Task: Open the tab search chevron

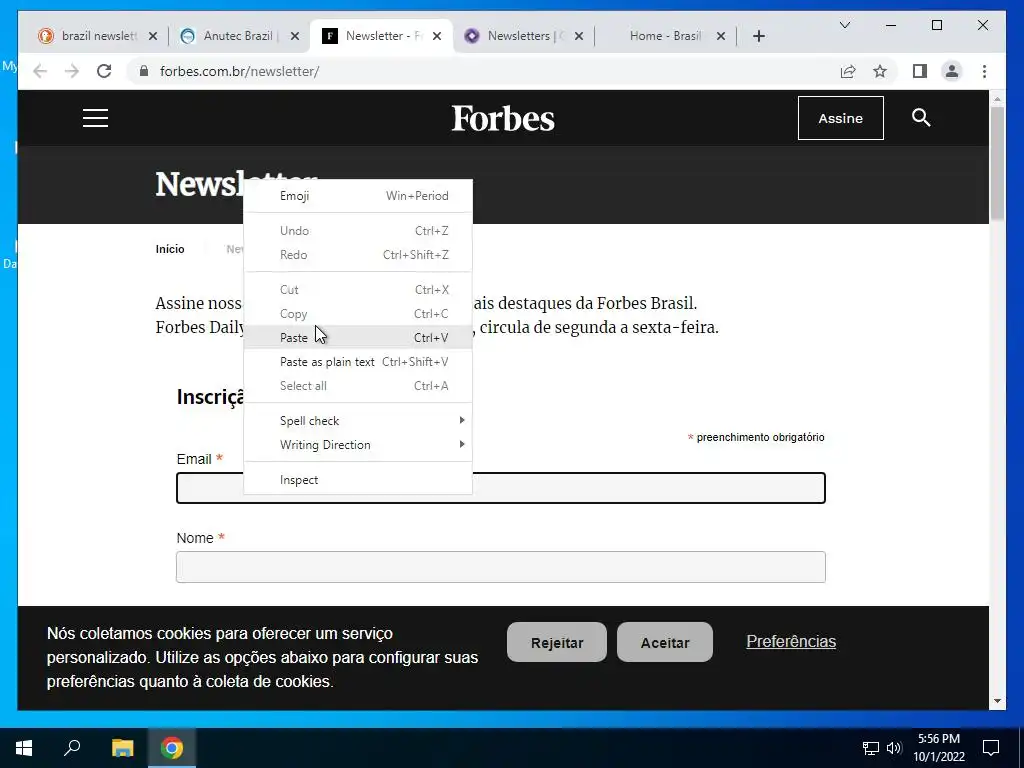Action: tap(844, 25)
